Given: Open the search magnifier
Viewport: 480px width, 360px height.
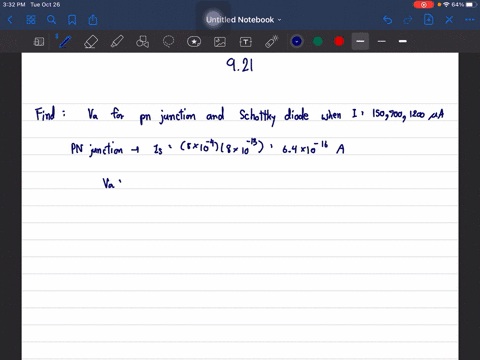Looking at the screenshot, I should (51, 20).
